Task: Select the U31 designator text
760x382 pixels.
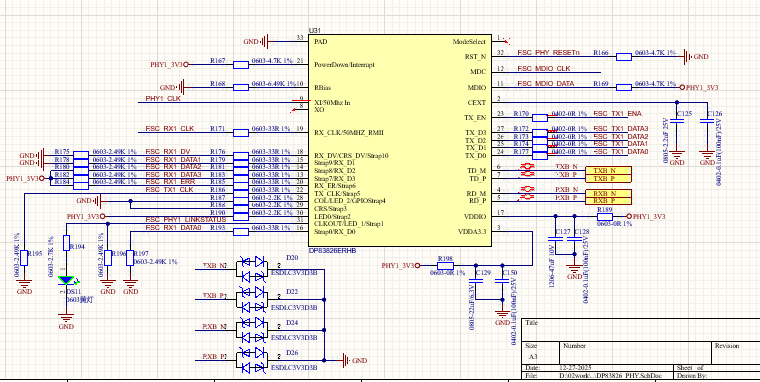Action: (x=314, y=30)
